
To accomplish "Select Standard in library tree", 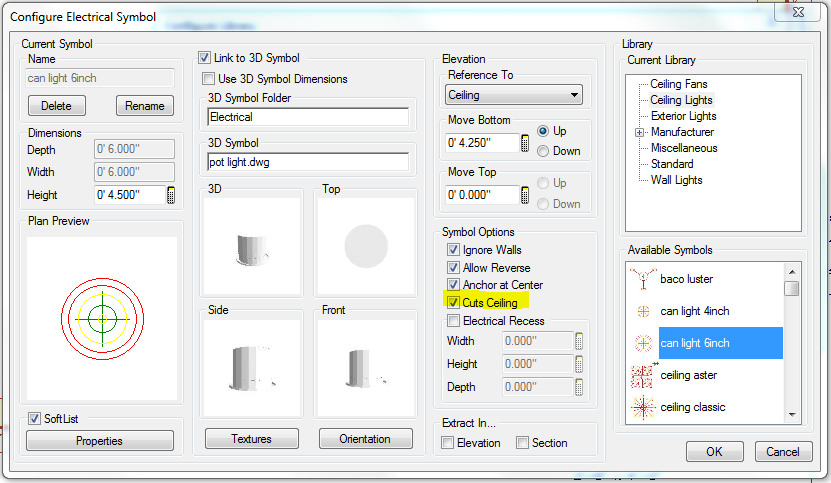I will (672, 164).
